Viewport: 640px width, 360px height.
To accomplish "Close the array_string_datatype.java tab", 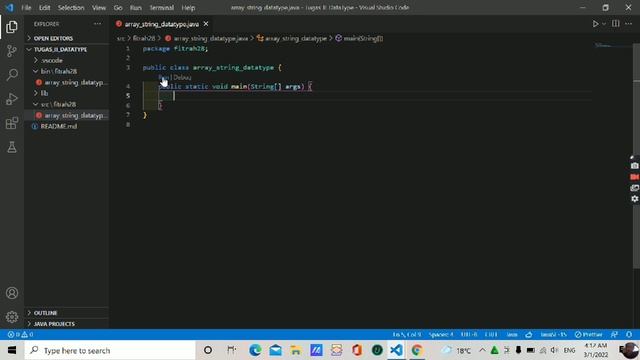I will tap(206, 24).
